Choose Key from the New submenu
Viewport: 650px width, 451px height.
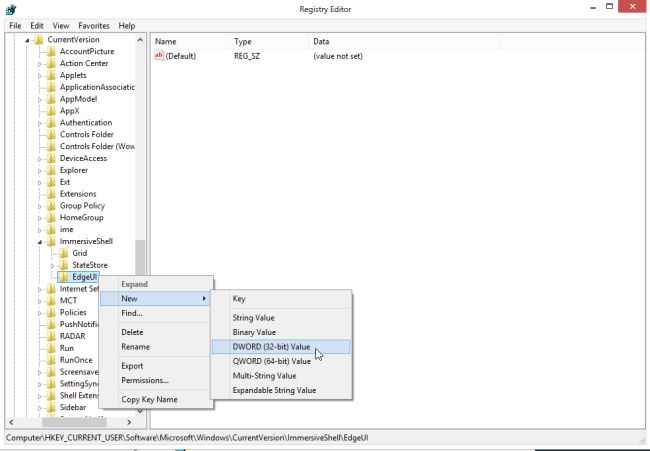281,299
